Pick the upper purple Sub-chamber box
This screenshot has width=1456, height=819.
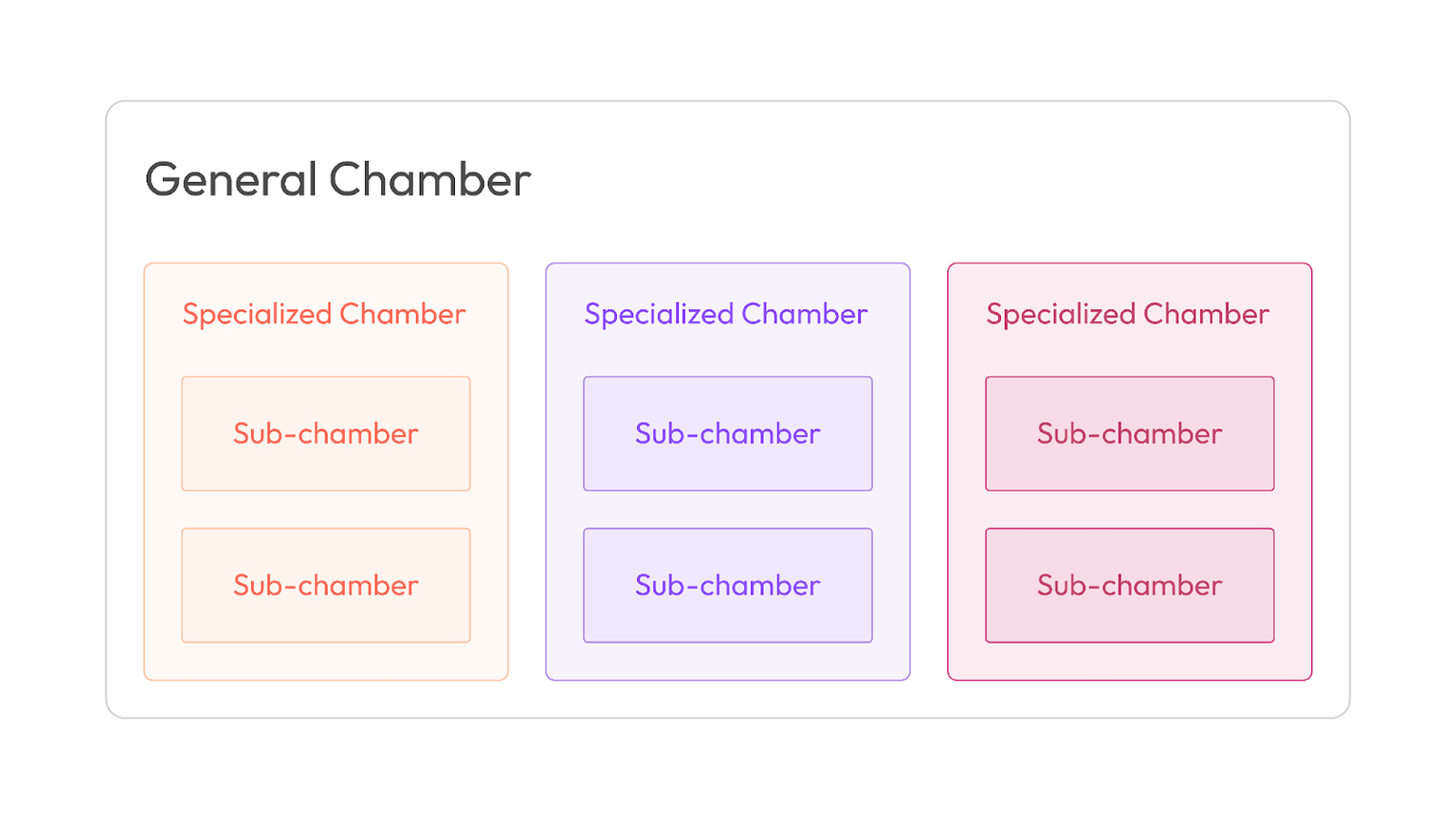click(x=728, y=433)
